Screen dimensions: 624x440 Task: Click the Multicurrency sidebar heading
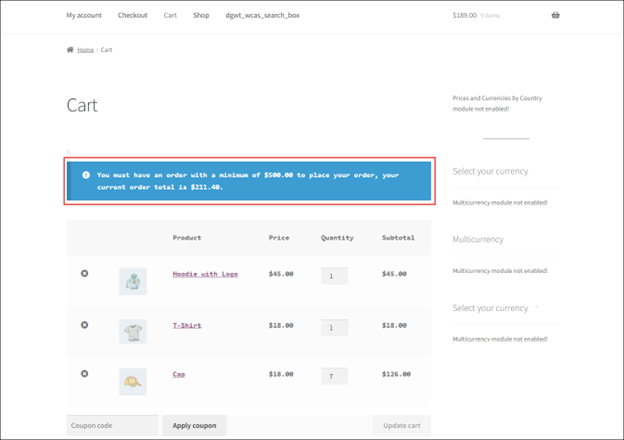(478, 239)
